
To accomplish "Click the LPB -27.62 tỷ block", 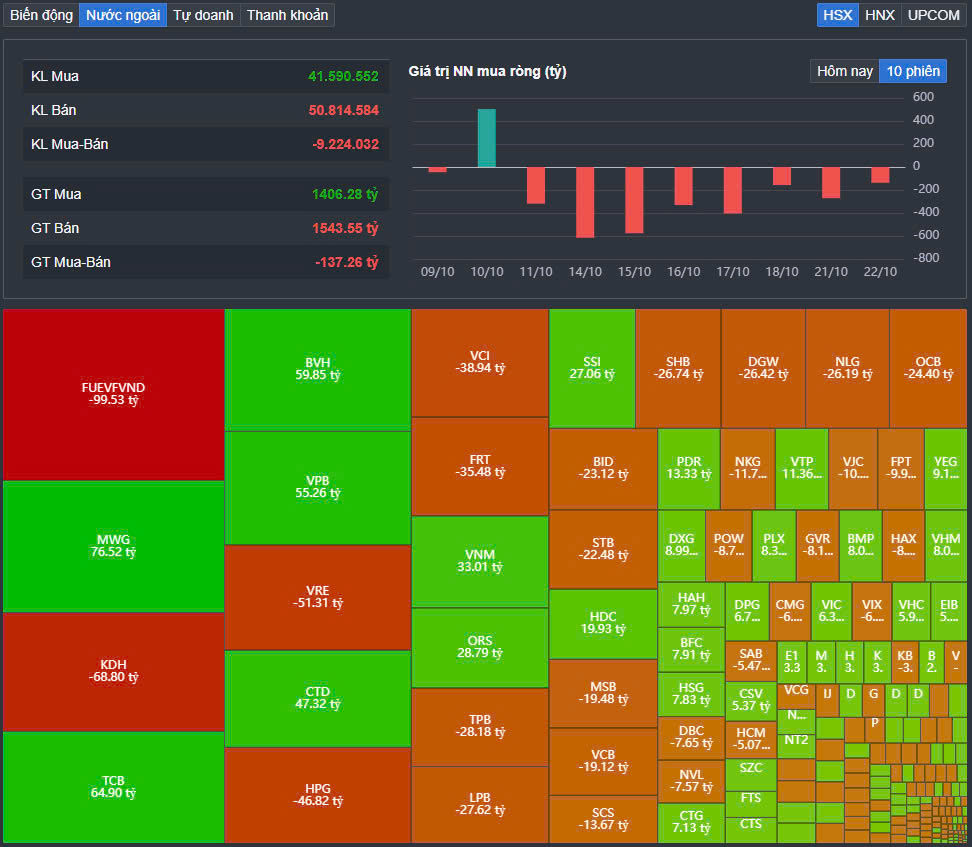I will coord(480,804).
